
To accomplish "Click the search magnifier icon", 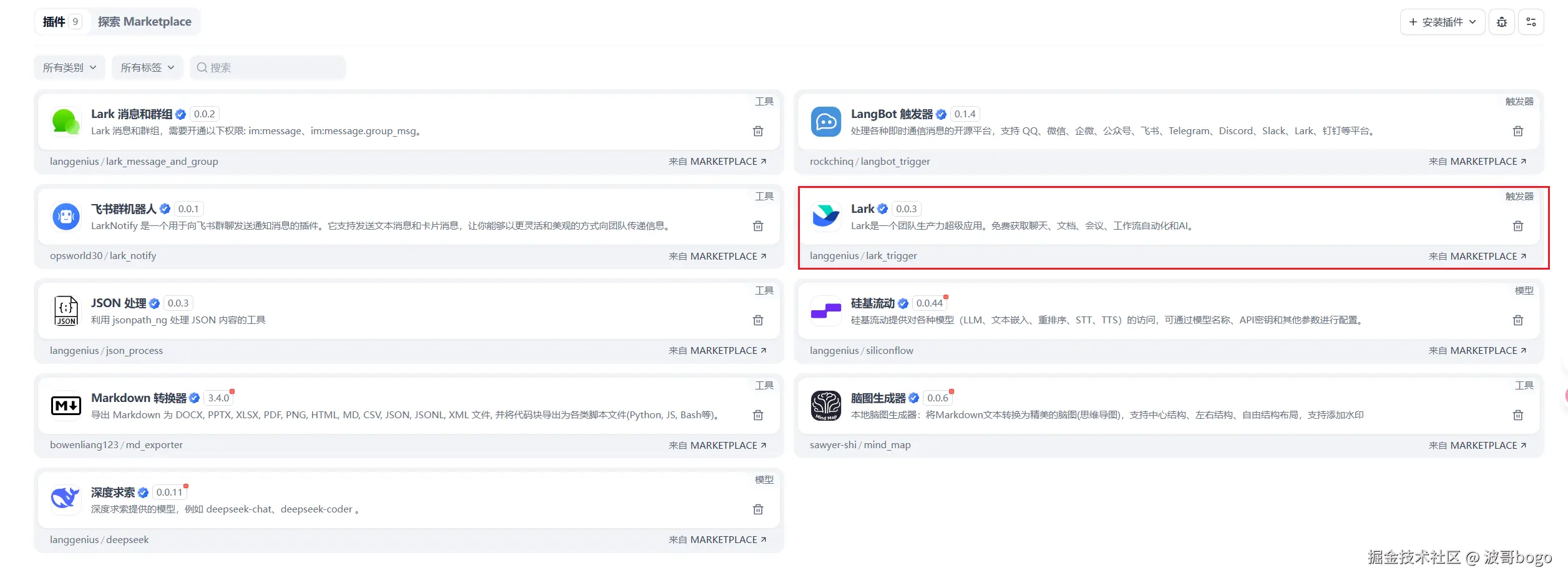I will [x=202, y=67].
